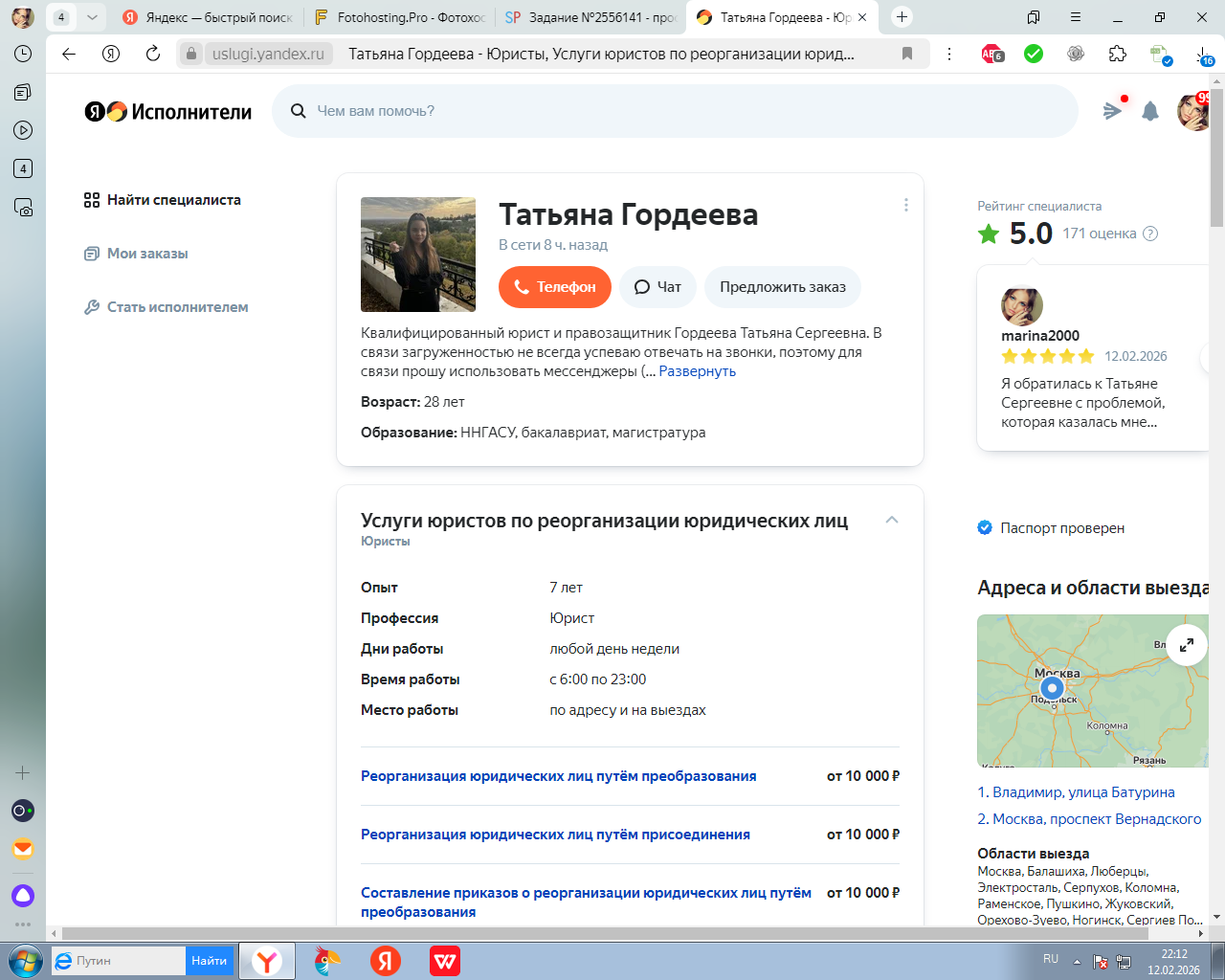This screenshot has width=1225, height=980.
Task: Open the Windows Start button
Action: (x=24, y=960)
